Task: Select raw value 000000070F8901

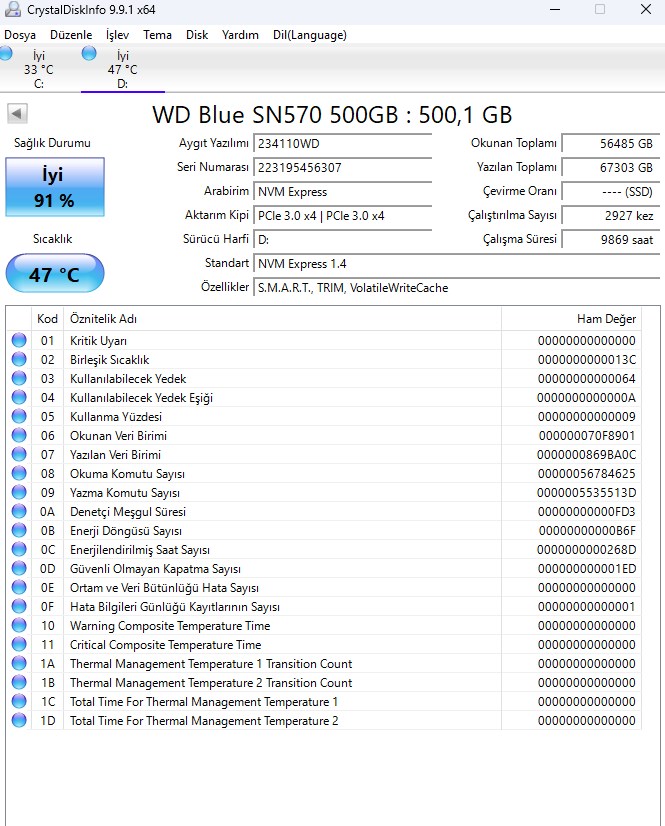Action: point(586,436)
